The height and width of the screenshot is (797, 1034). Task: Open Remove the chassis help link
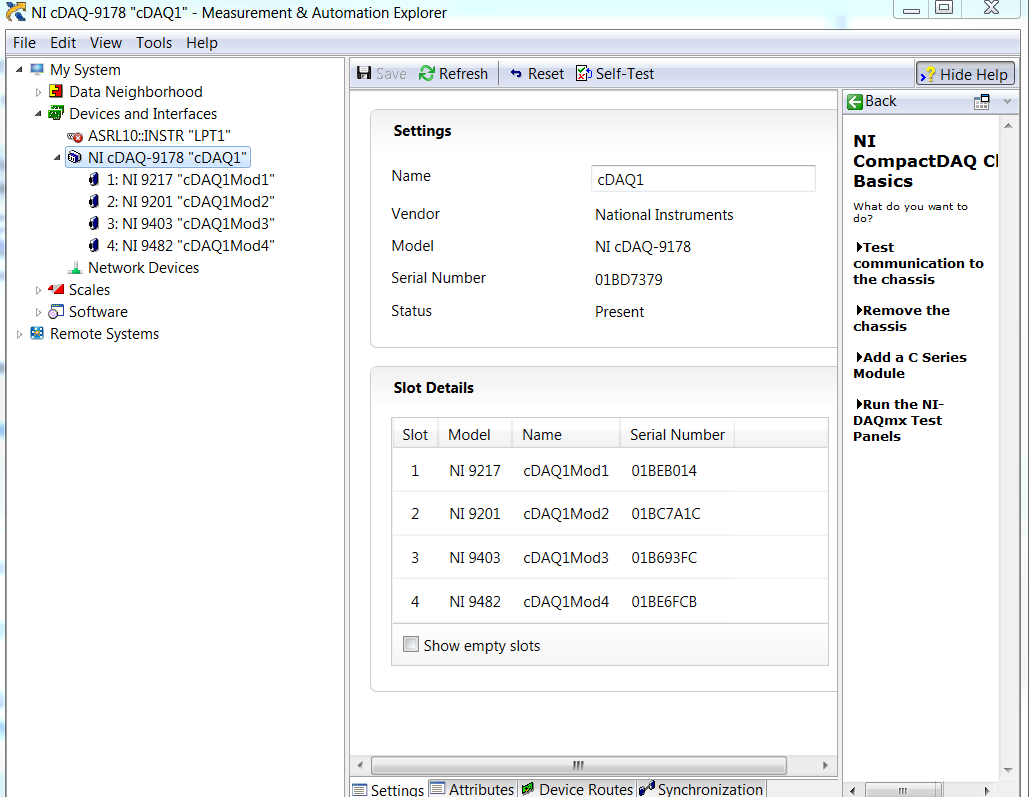tap(901, 318)
